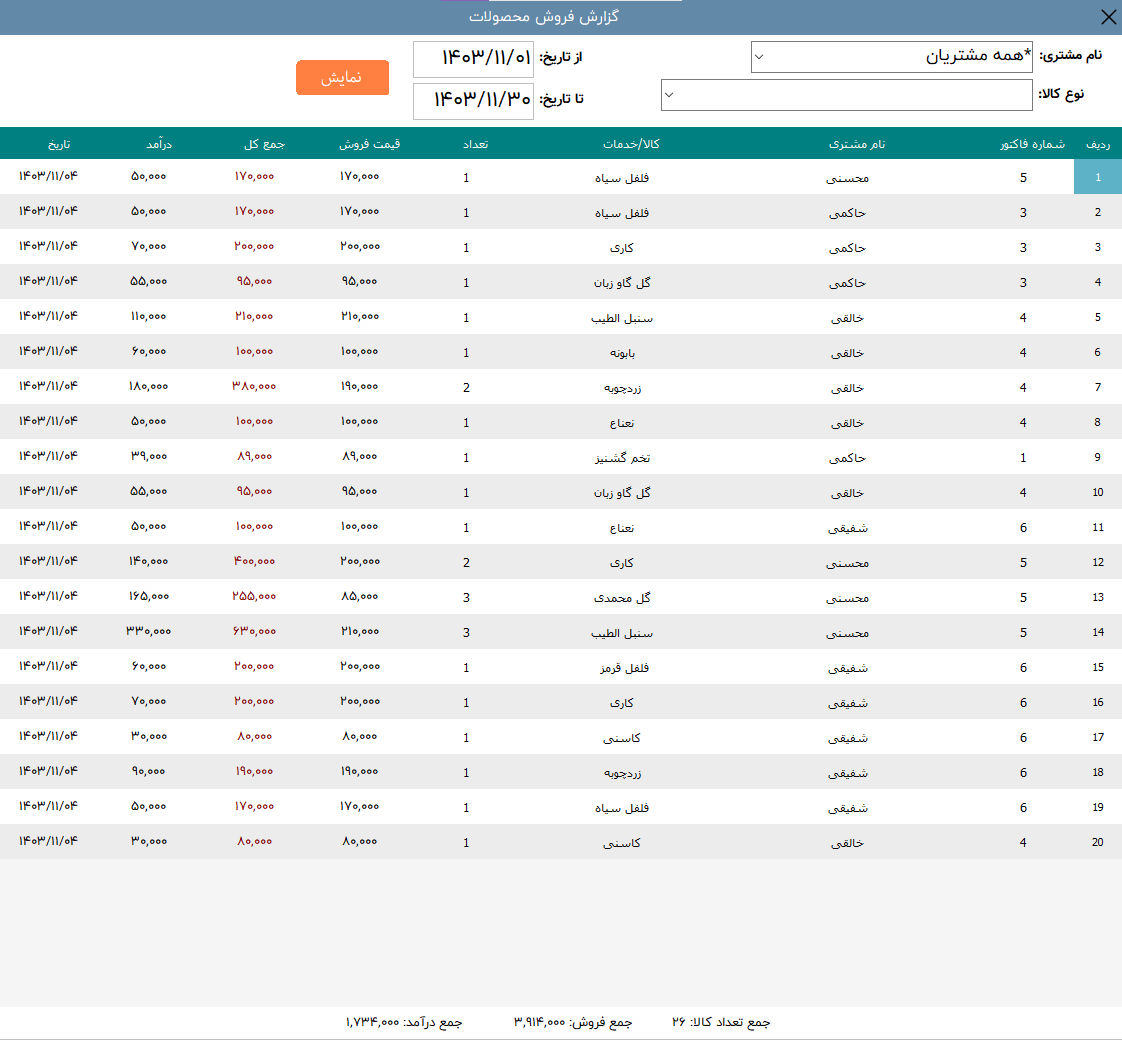
Task: Open the نام مشتری customer dropdown
Action: tap(891, 57)
